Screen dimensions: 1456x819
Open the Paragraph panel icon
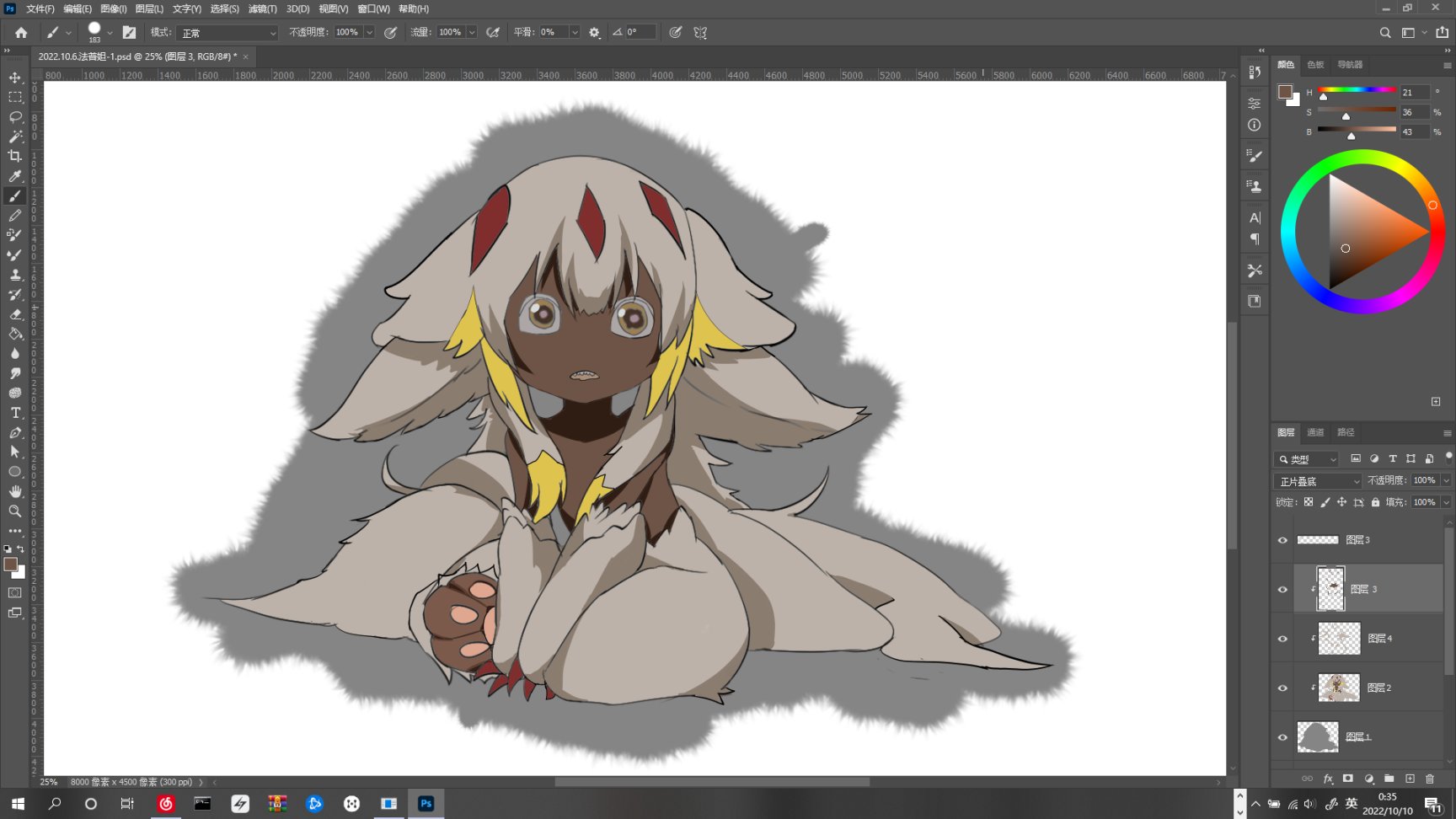click(1255, 239)
